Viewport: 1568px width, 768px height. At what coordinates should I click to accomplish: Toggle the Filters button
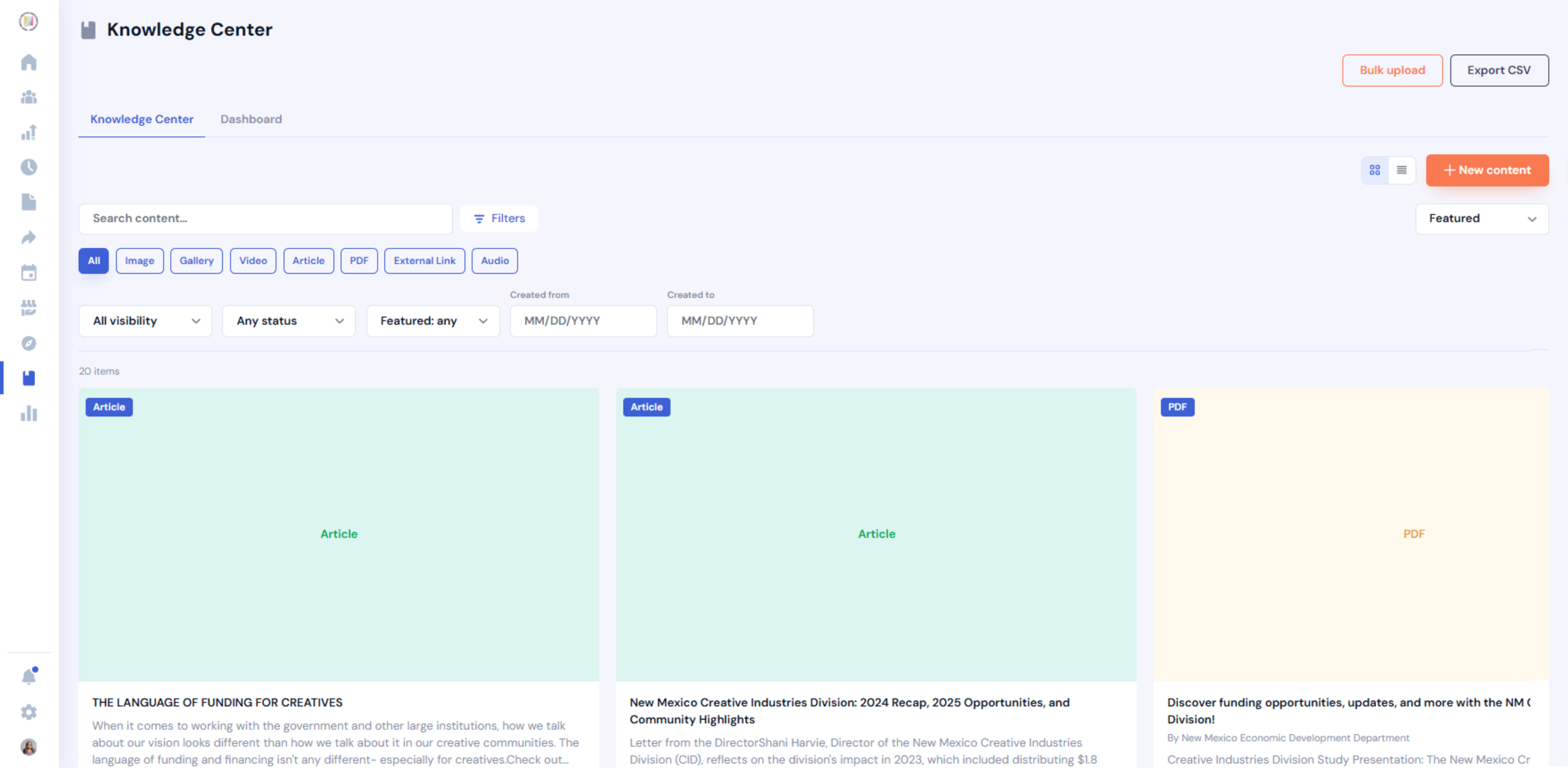499,219
